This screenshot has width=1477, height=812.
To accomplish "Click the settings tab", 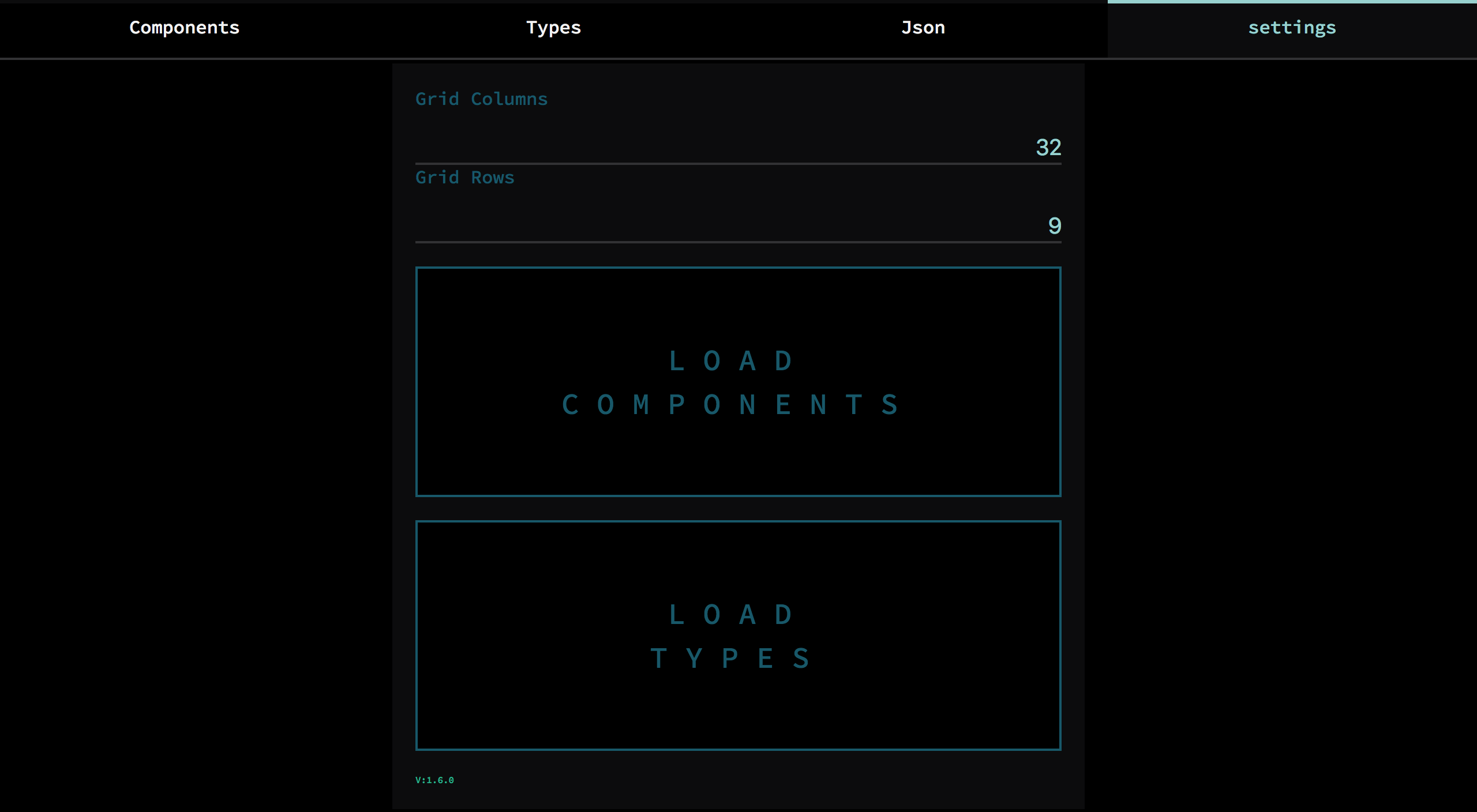I will coord(1292,28).
